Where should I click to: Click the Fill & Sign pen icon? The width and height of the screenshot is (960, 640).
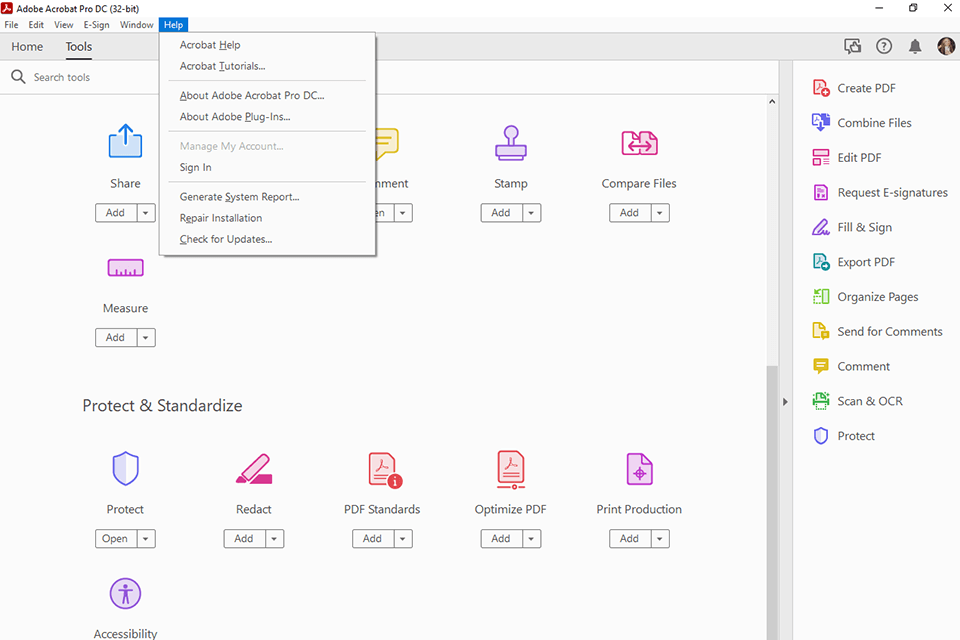[821, 227]
